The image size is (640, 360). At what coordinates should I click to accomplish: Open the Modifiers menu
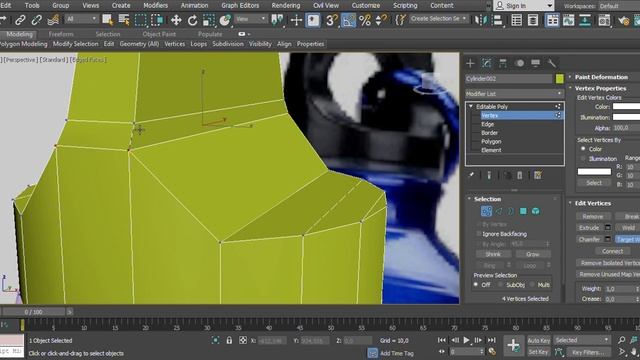(156, 5)
